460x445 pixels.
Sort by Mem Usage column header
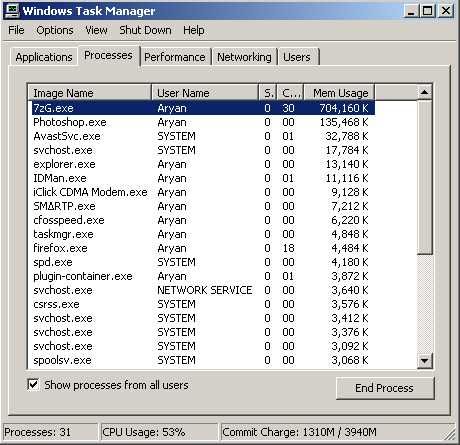(x=339, y=93)
